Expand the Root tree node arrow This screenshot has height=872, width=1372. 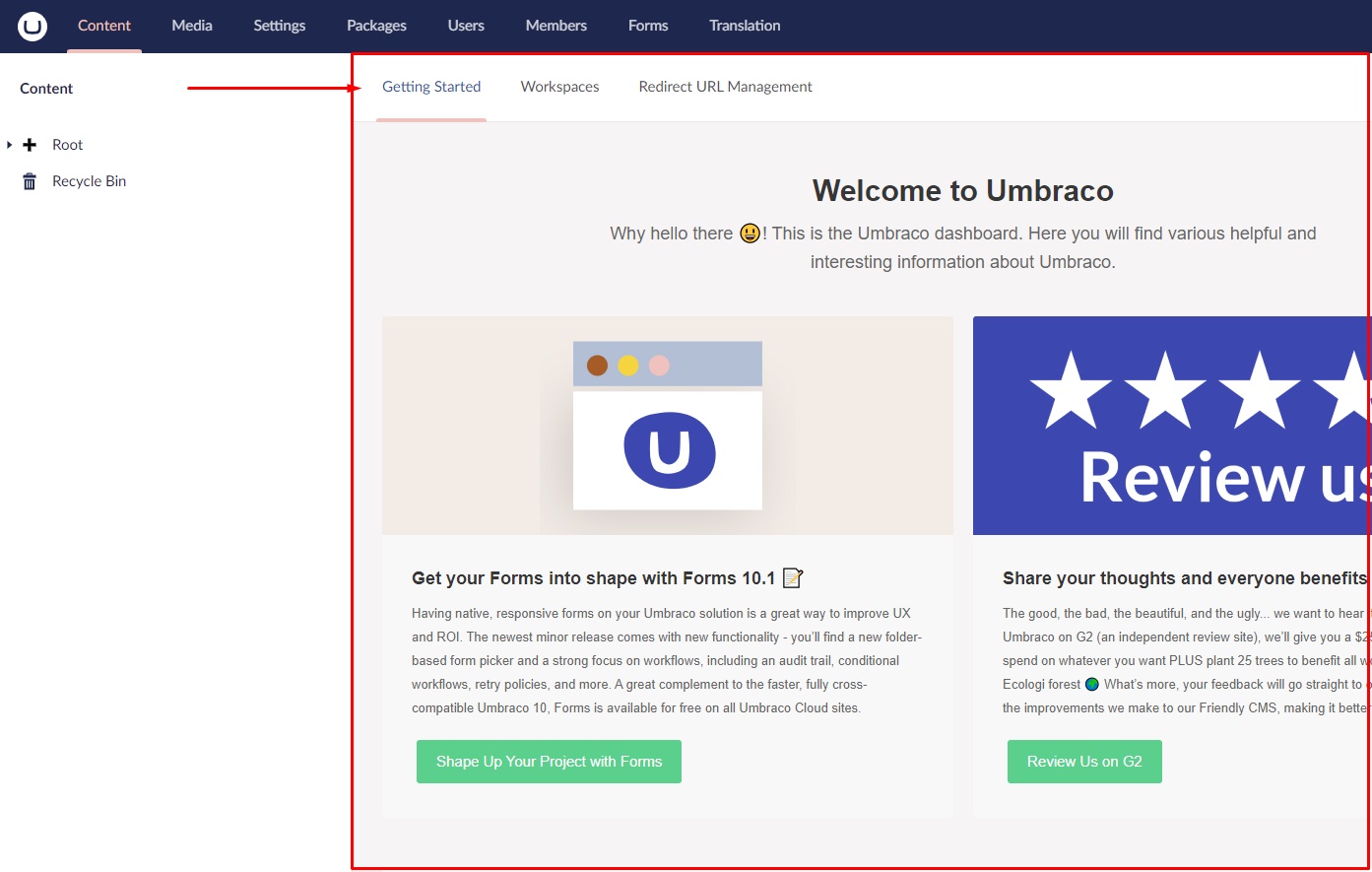(9, 145)
